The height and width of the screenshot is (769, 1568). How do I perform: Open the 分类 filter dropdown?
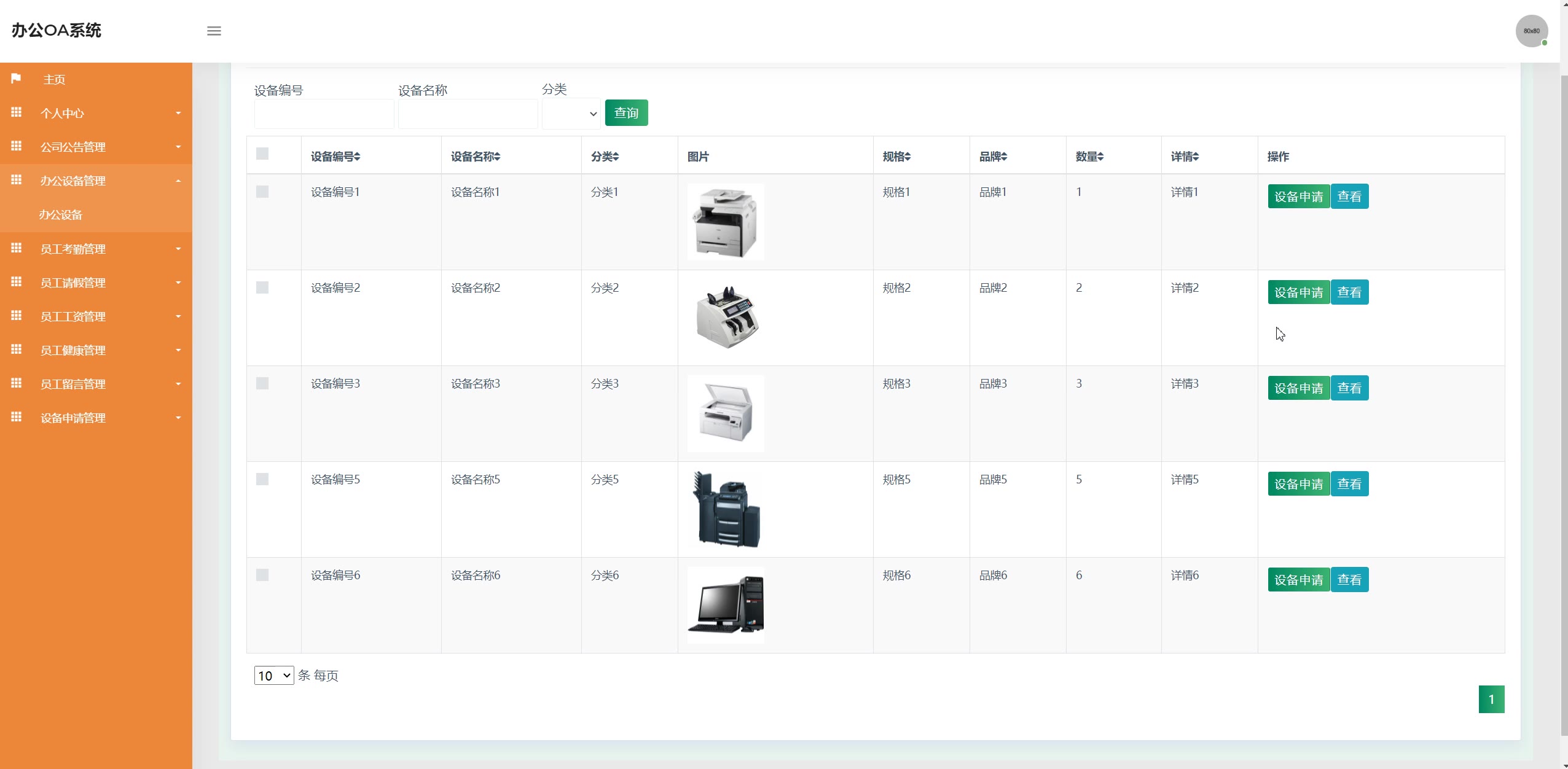point(571,114)
